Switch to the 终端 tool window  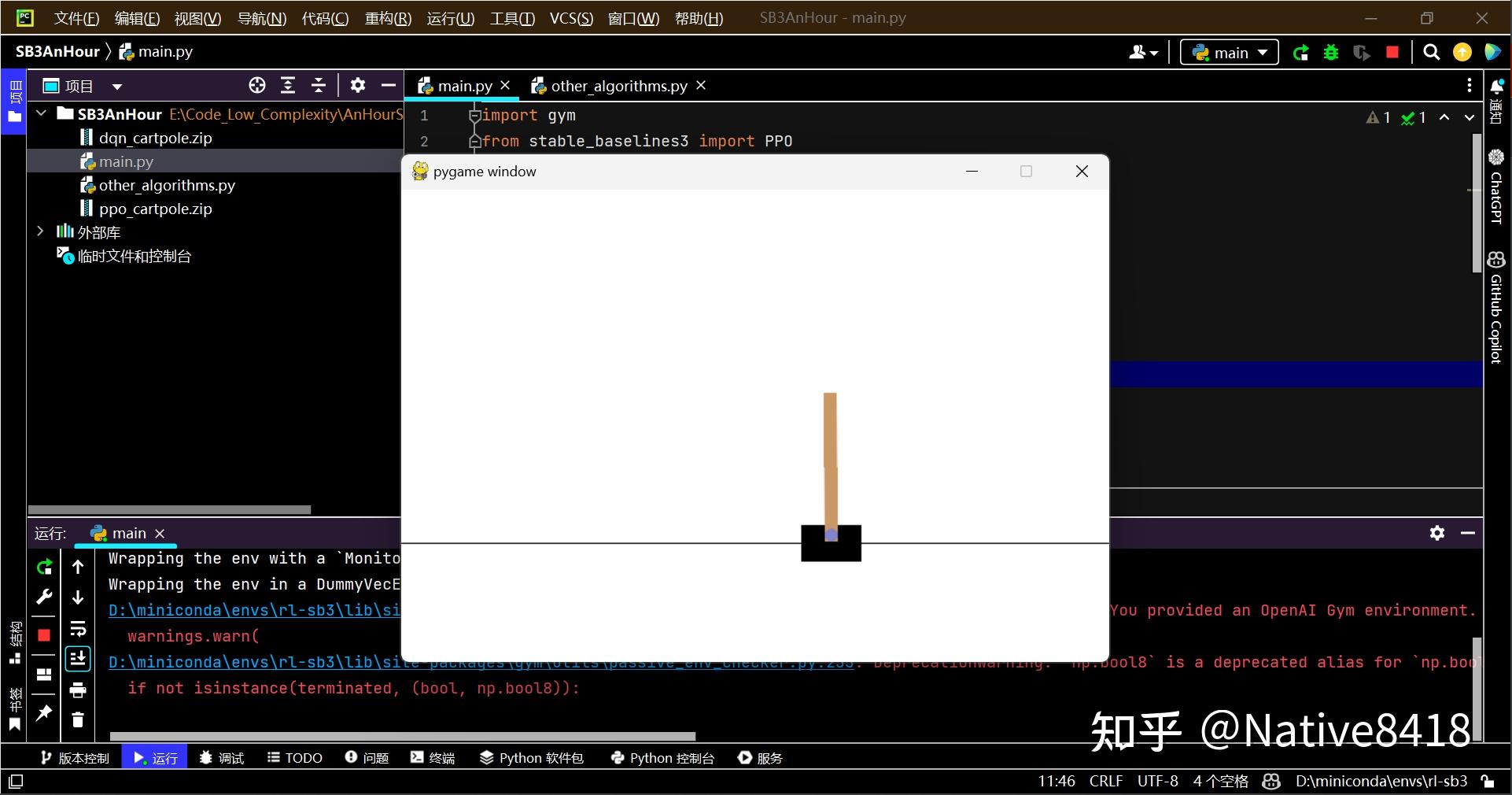point(432,757)
